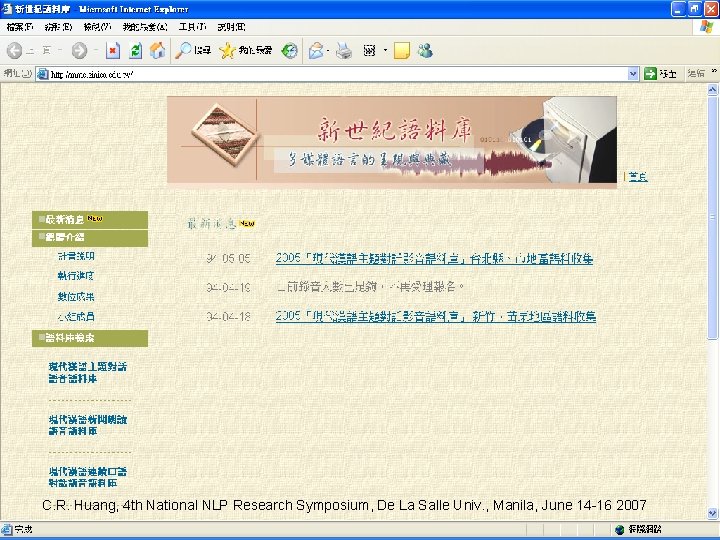Open 工作成員 sidebar link
Image resolution: width=720 pixels, height=540 pixels.
(x=76, y=316)
